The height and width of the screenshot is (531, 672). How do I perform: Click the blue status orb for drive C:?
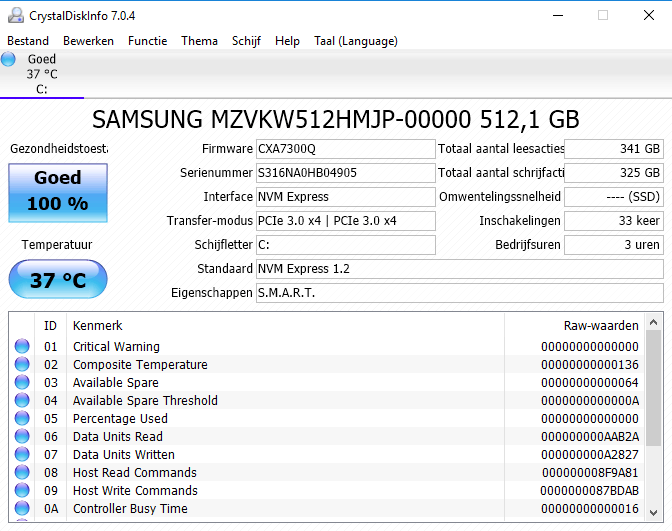click(8, 59)
